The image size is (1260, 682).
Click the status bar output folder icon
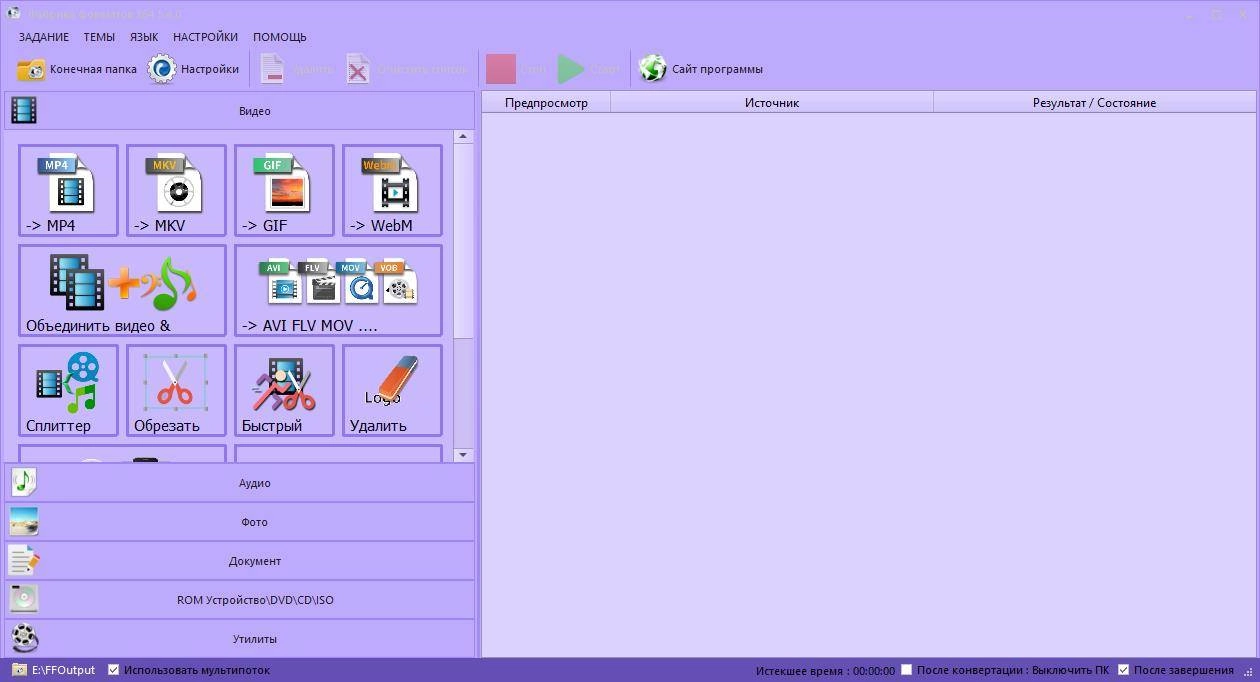19,670
